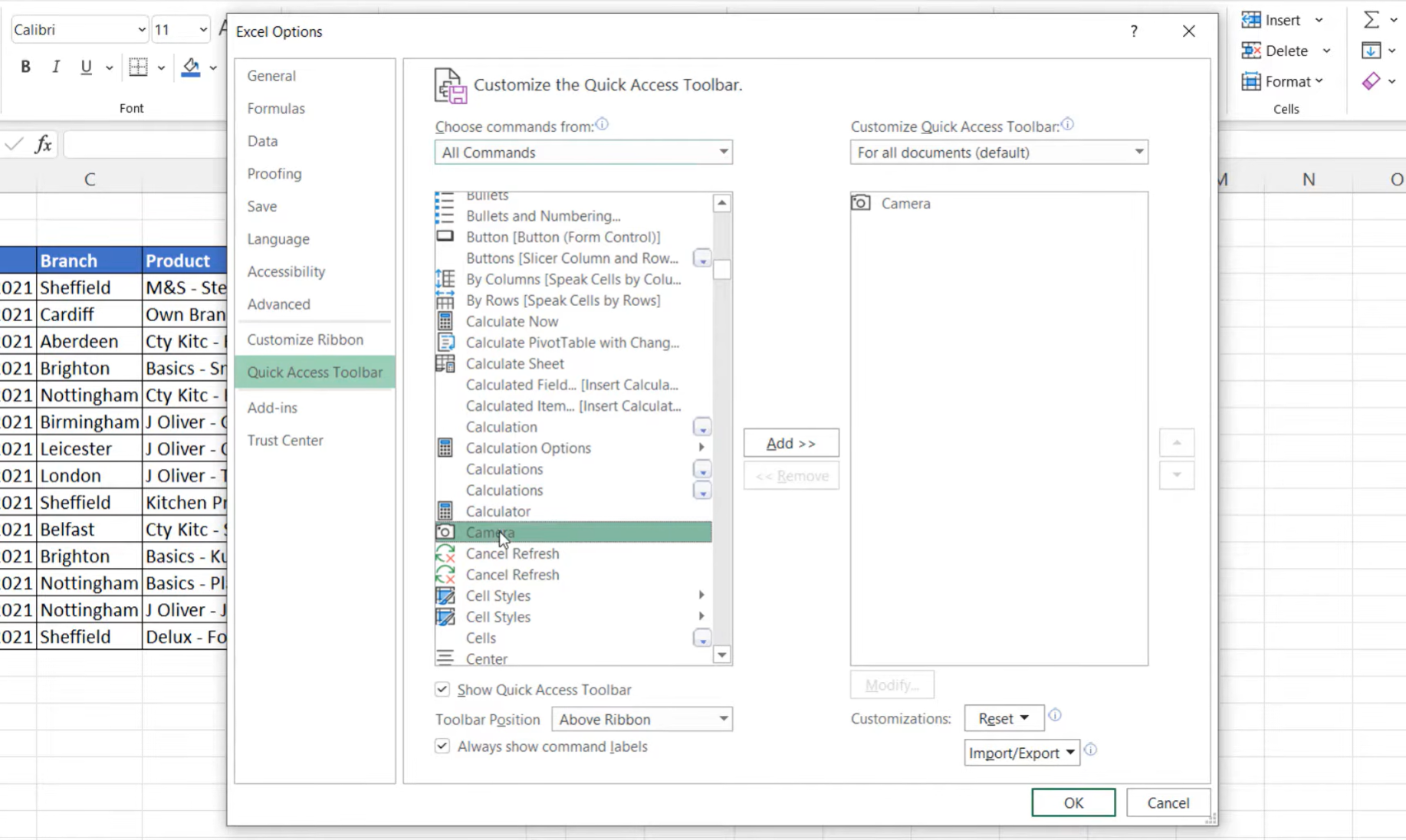Image resolution: width=1406 pixels, height=840 pixels.
Task: Select Bullets and Numbering command icon
Action: (445, 216)
